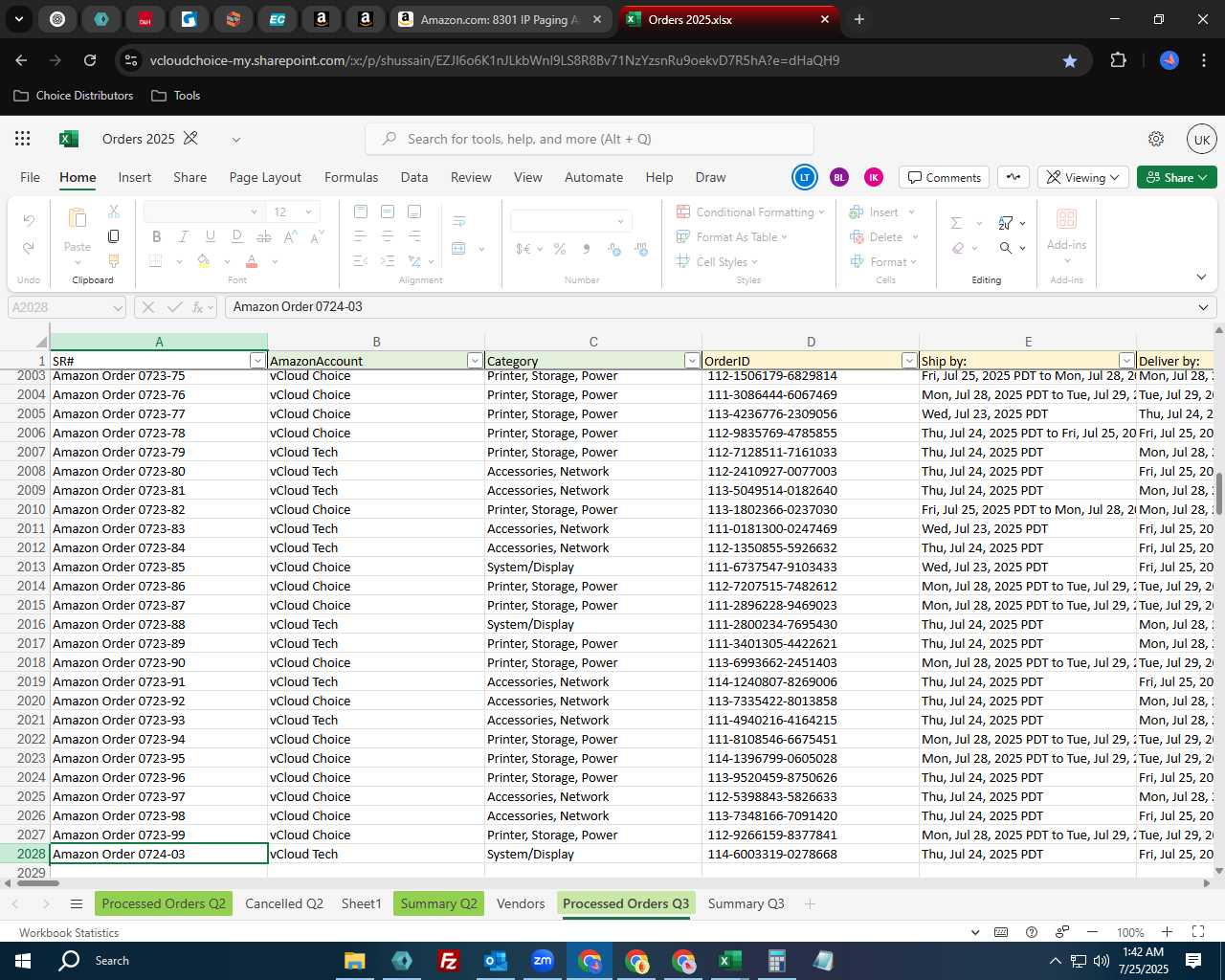Click the UK account avatar
Screen dimensions: 1225x980
[x=1202, y=139]
